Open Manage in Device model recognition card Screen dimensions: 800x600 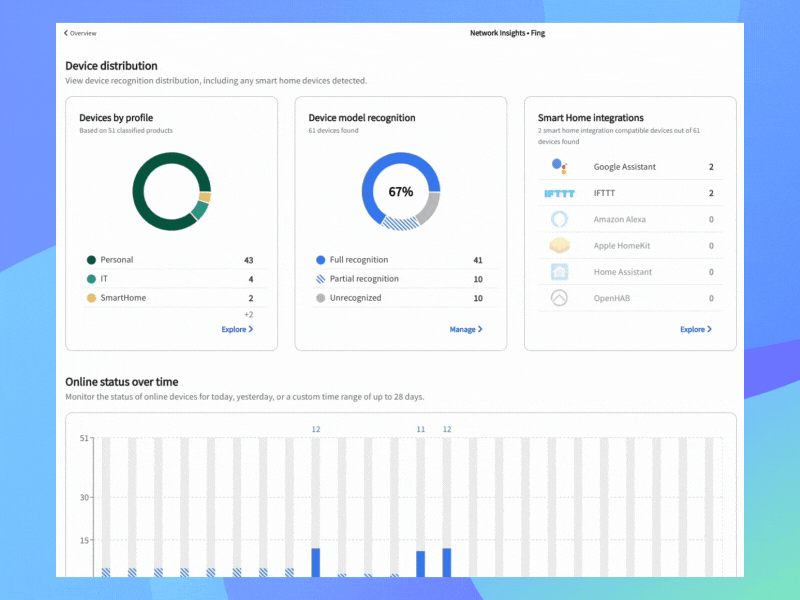(466, 330)
